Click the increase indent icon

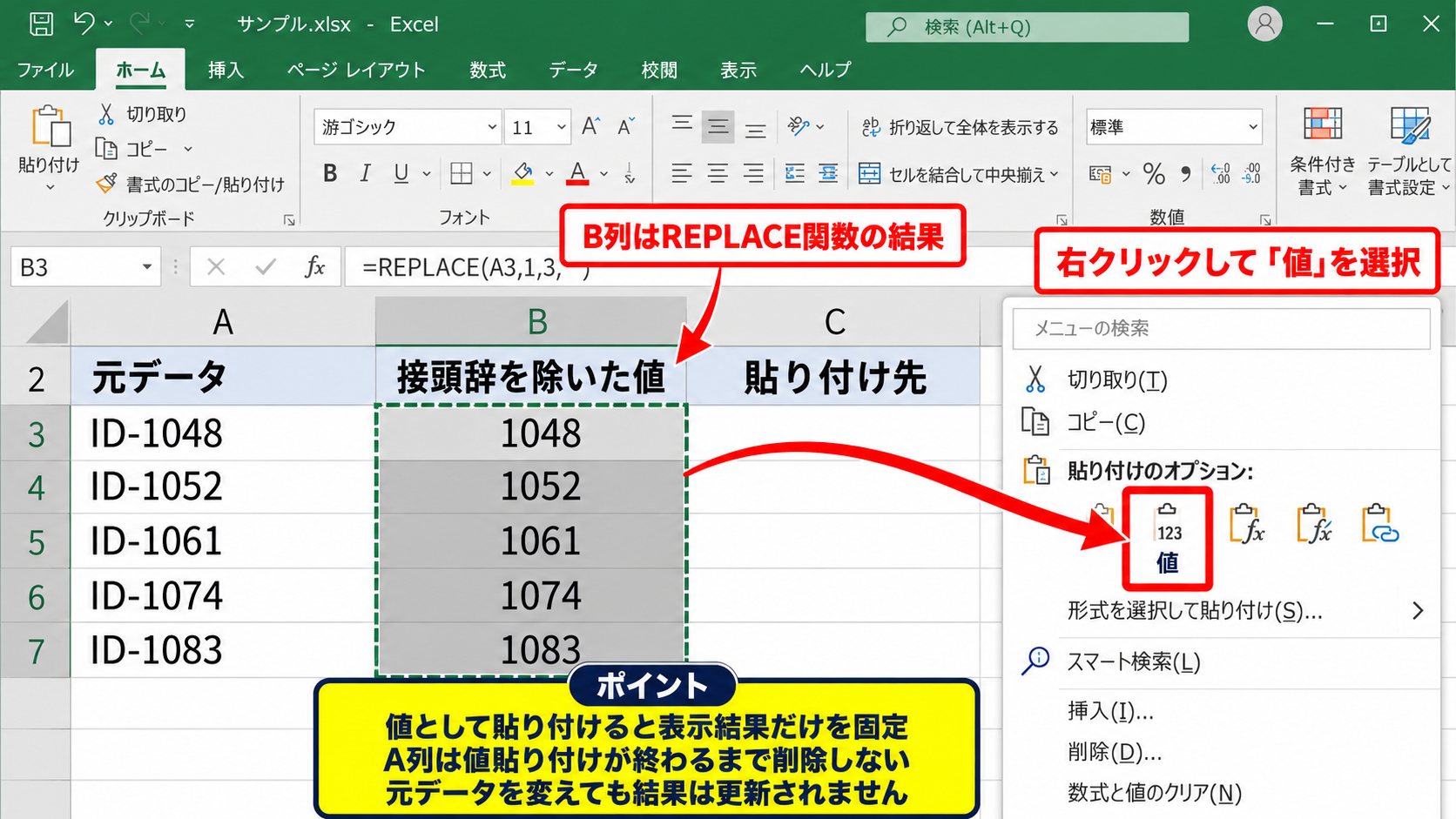(x=828, y=174)
